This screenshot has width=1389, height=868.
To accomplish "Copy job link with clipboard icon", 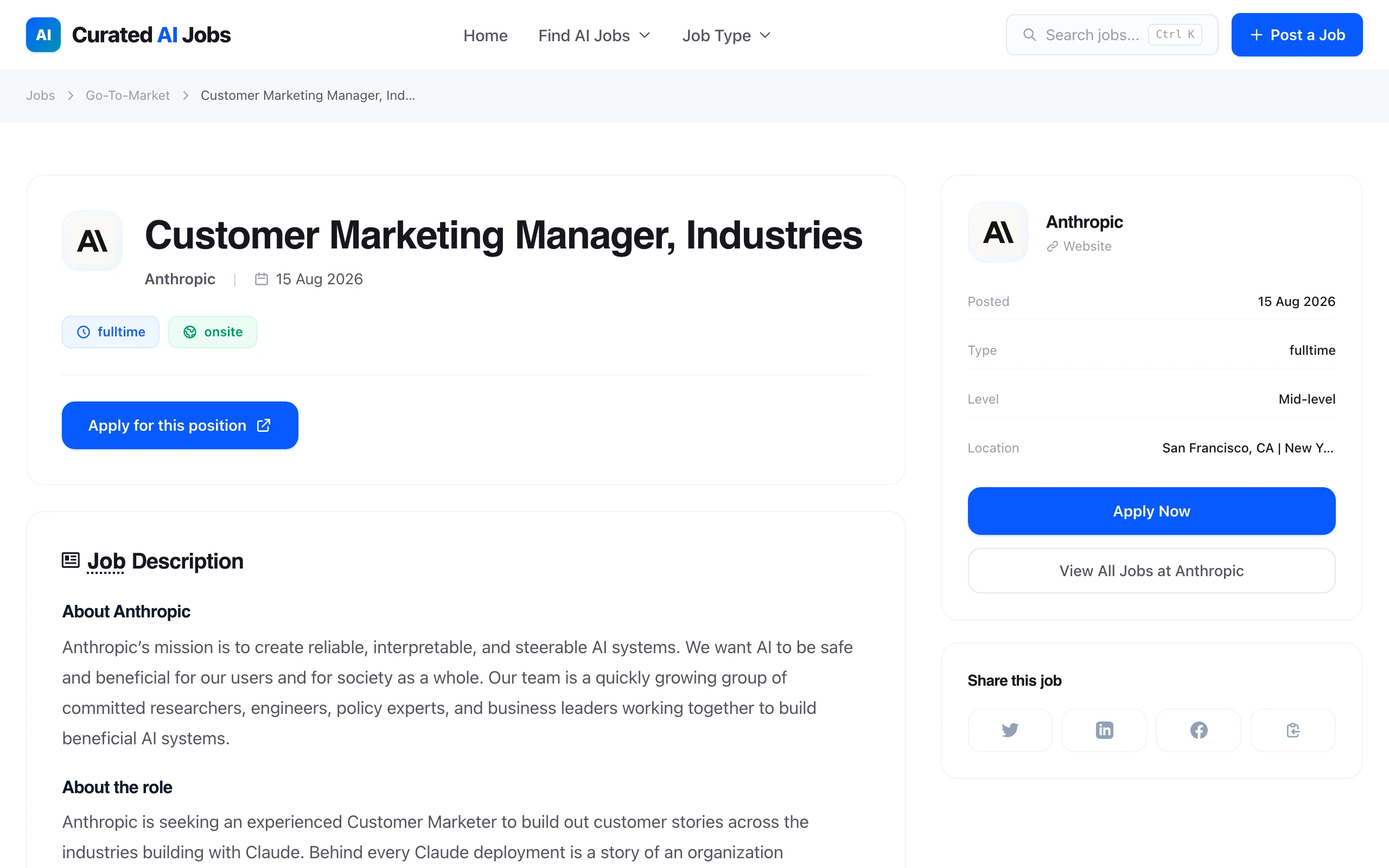I will click(x=1292, y=730).
